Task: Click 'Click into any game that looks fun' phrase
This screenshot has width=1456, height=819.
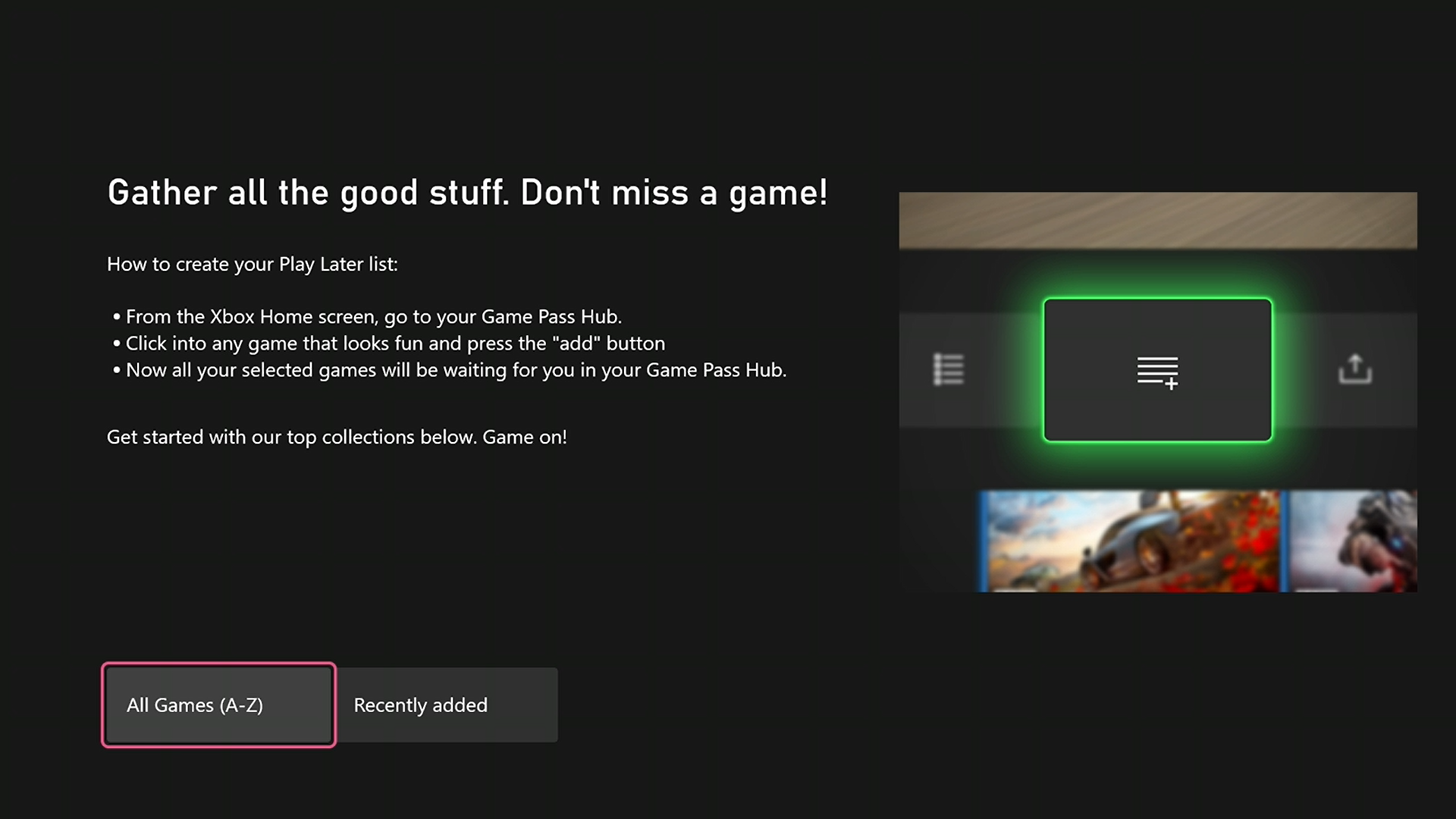Action: (x=275, y=344)
